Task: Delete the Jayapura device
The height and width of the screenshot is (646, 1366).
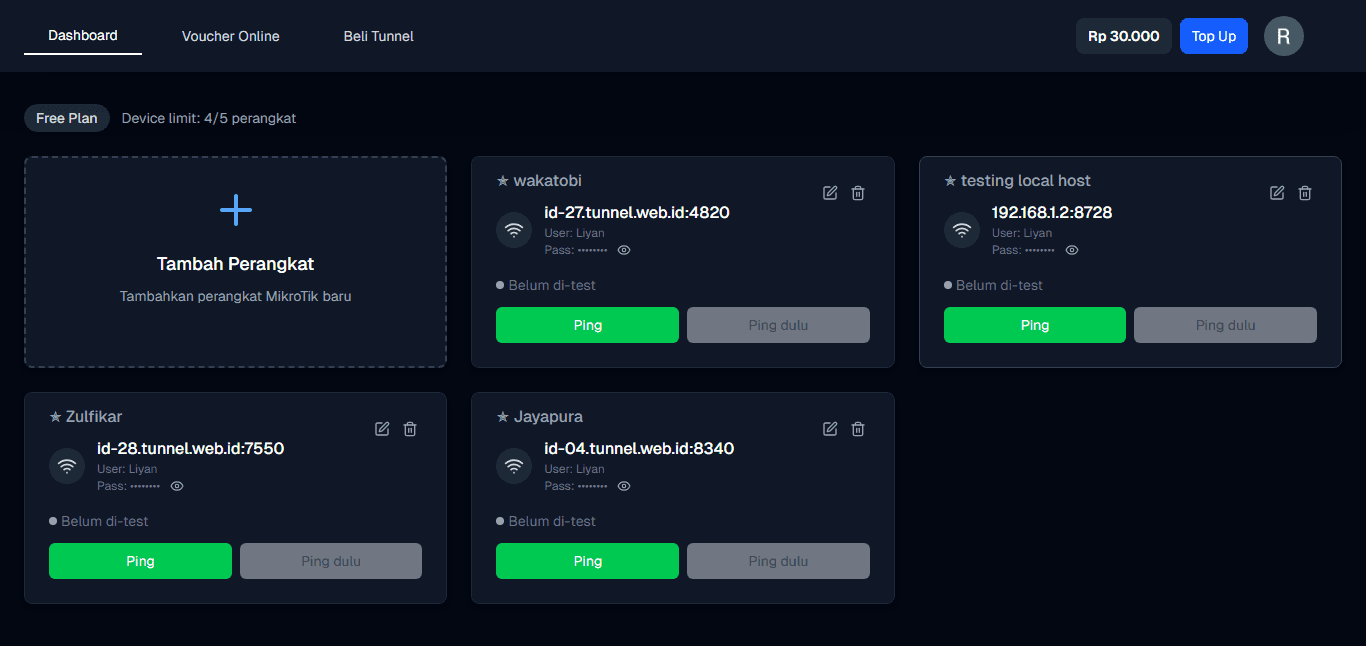Action: click(858, 429)
